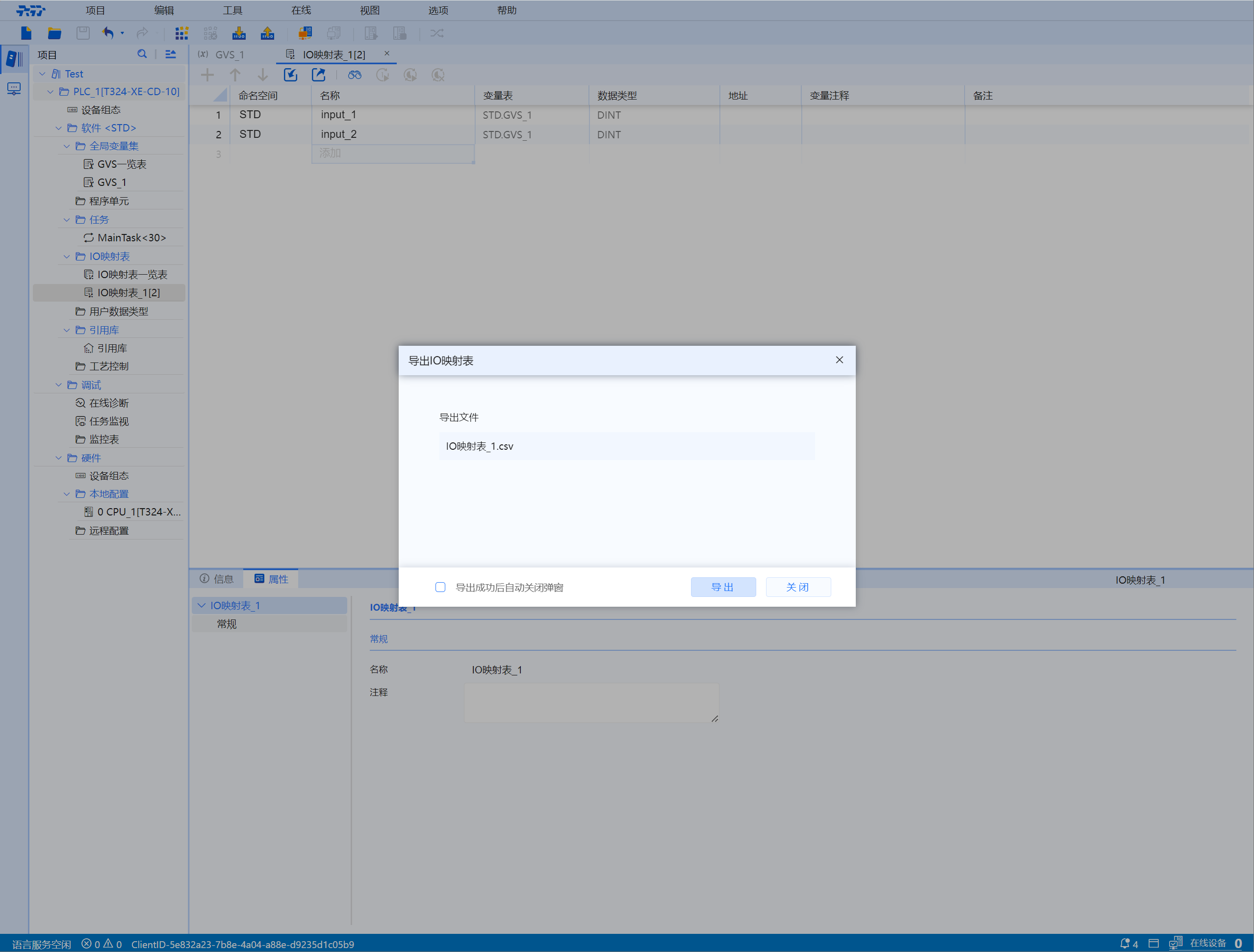Click the 导出 button in dialog

[723, 587]
